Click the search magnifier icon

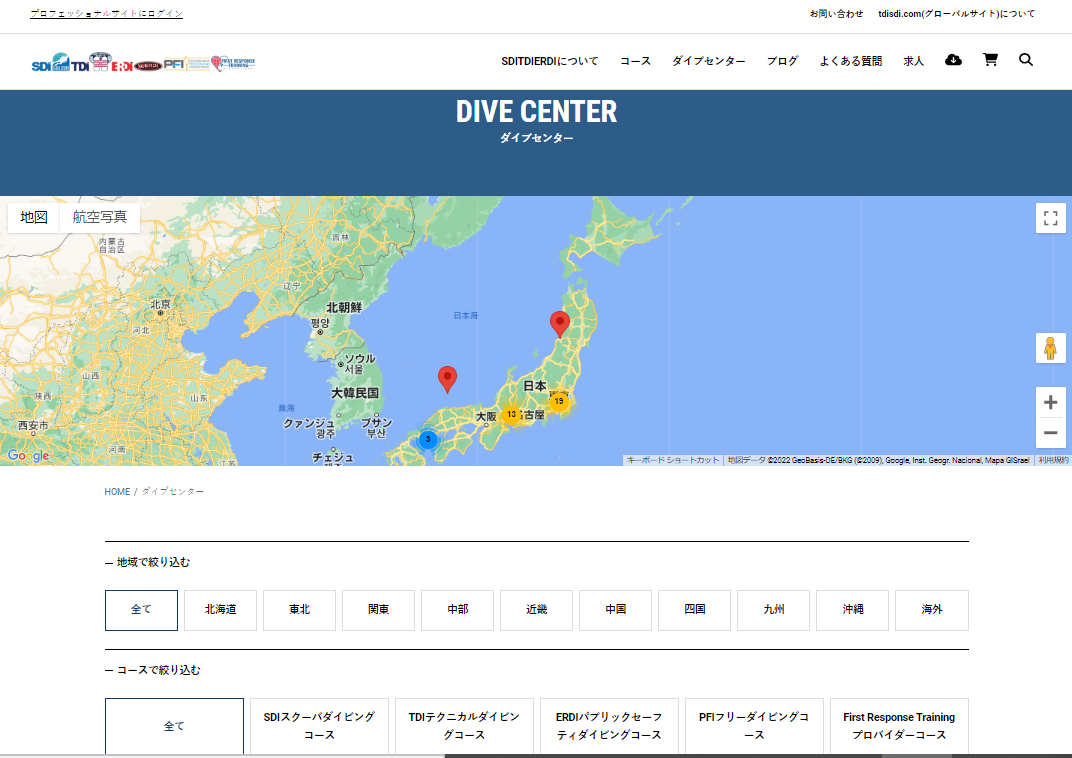coord(1025,60)
